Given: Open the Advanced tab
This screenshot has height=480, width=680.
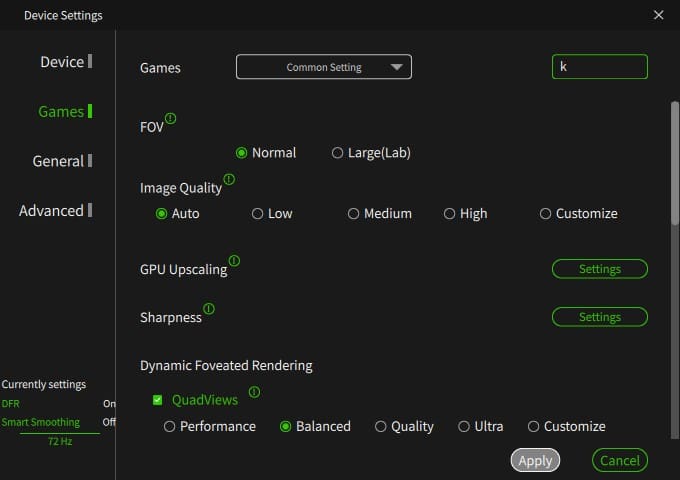Looking at the screenshot, I should point(51,210).
